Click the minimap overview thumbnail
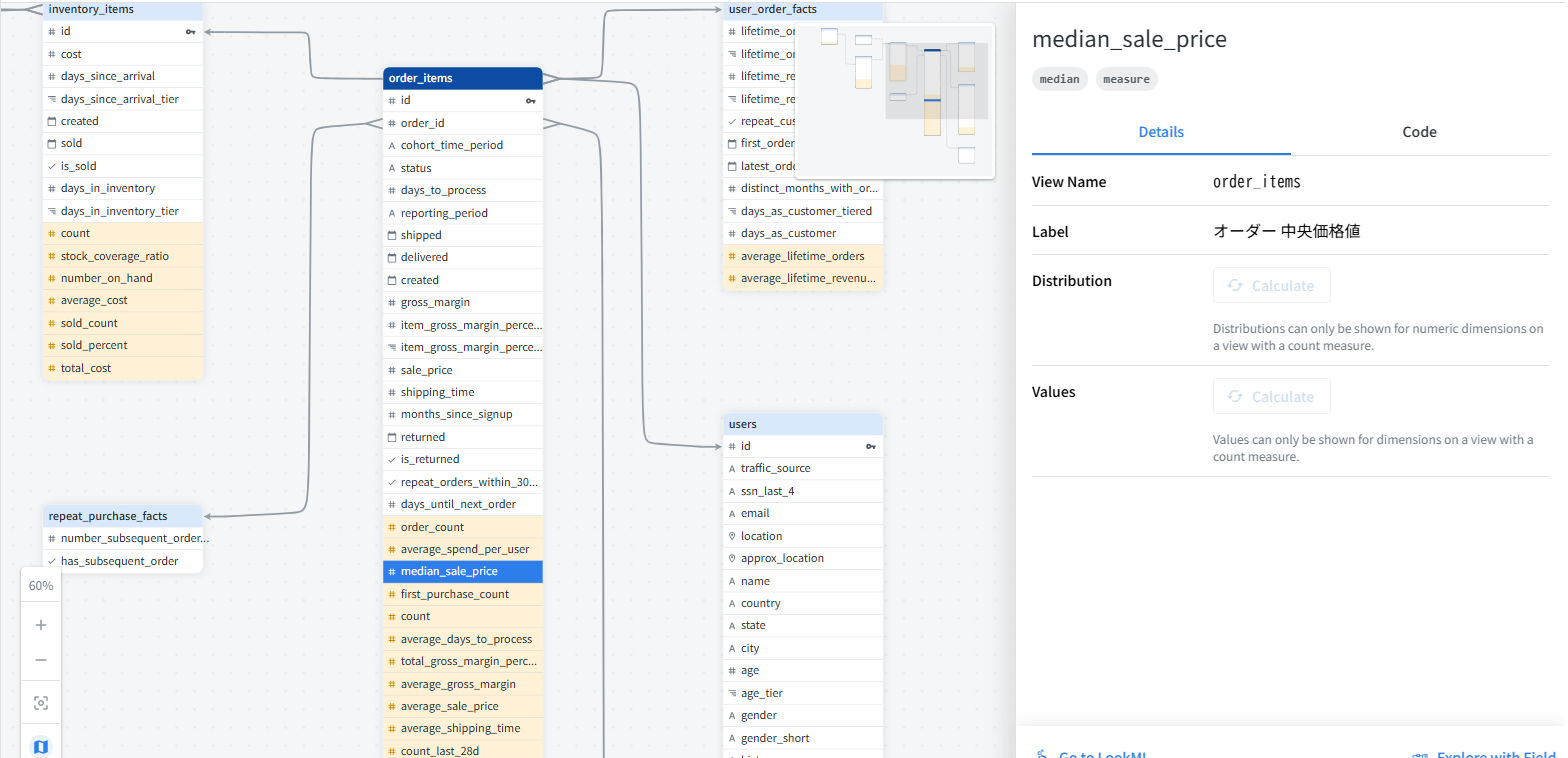Viewport: 1568px width, 758px height. point(894,100)
